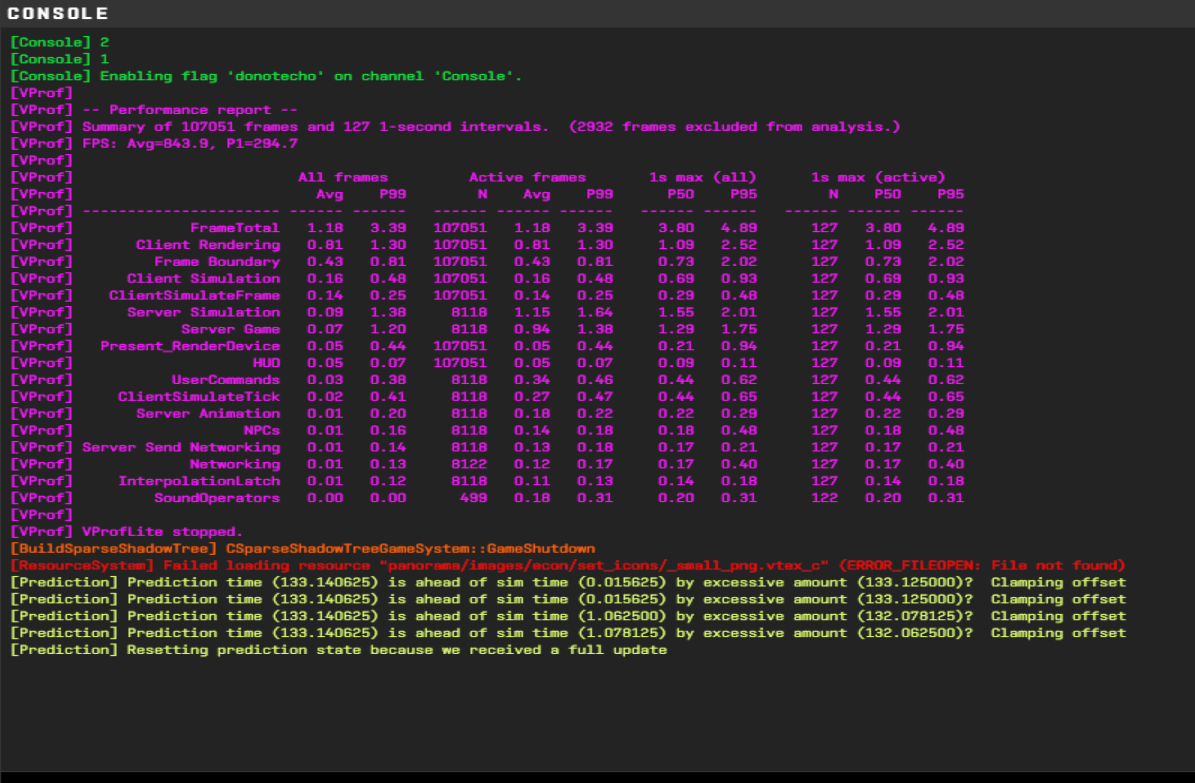Screen dimensions: 1195x783
Task: Click the "FPS: Avg=843.9, P1=294.7" line
Action: (154, 143)
